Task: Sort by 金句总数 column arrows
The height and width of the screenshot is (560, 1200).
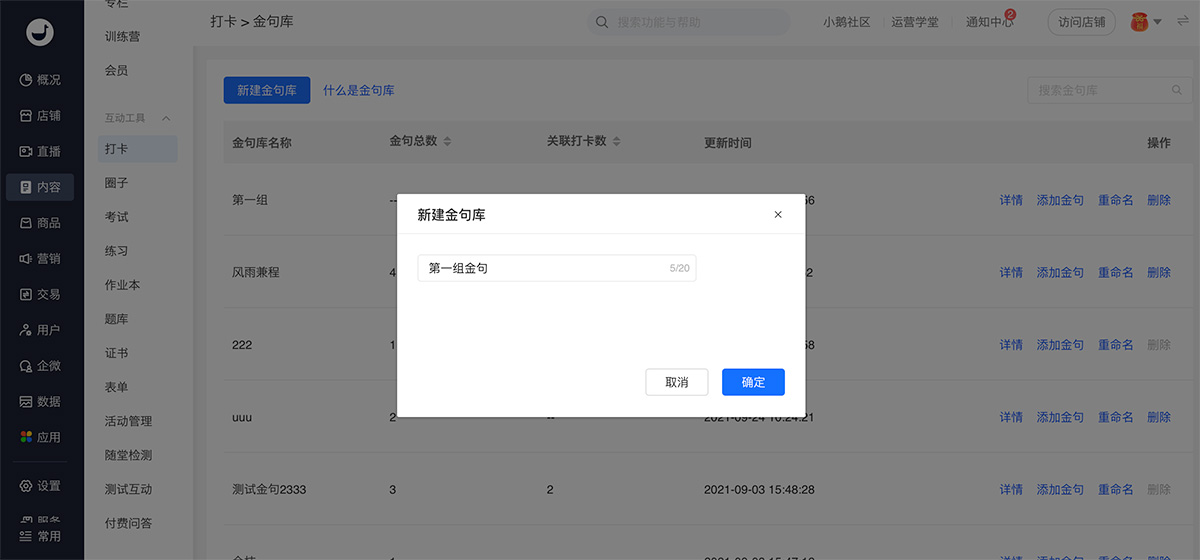Action: pos(447,142)
